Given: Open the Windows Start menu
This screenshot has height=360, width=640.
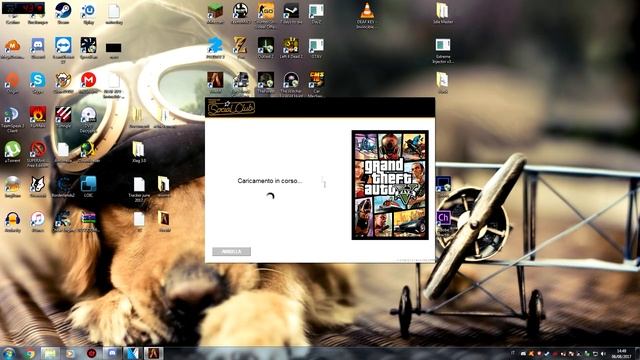Looking at the screenshot, I should coord(9,353).
